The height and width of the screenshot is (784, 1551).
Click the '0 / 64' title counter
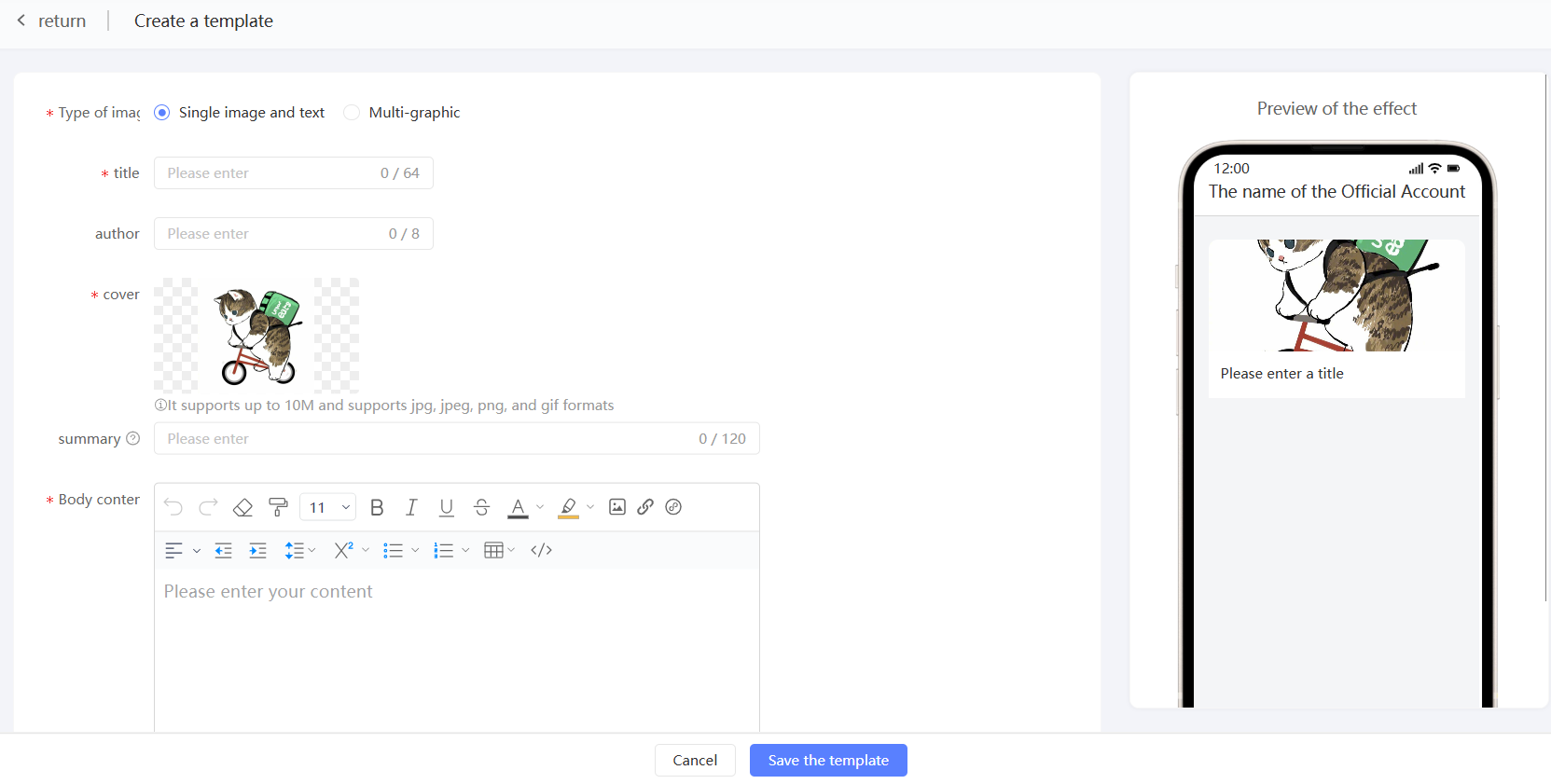tap(400, 172)
